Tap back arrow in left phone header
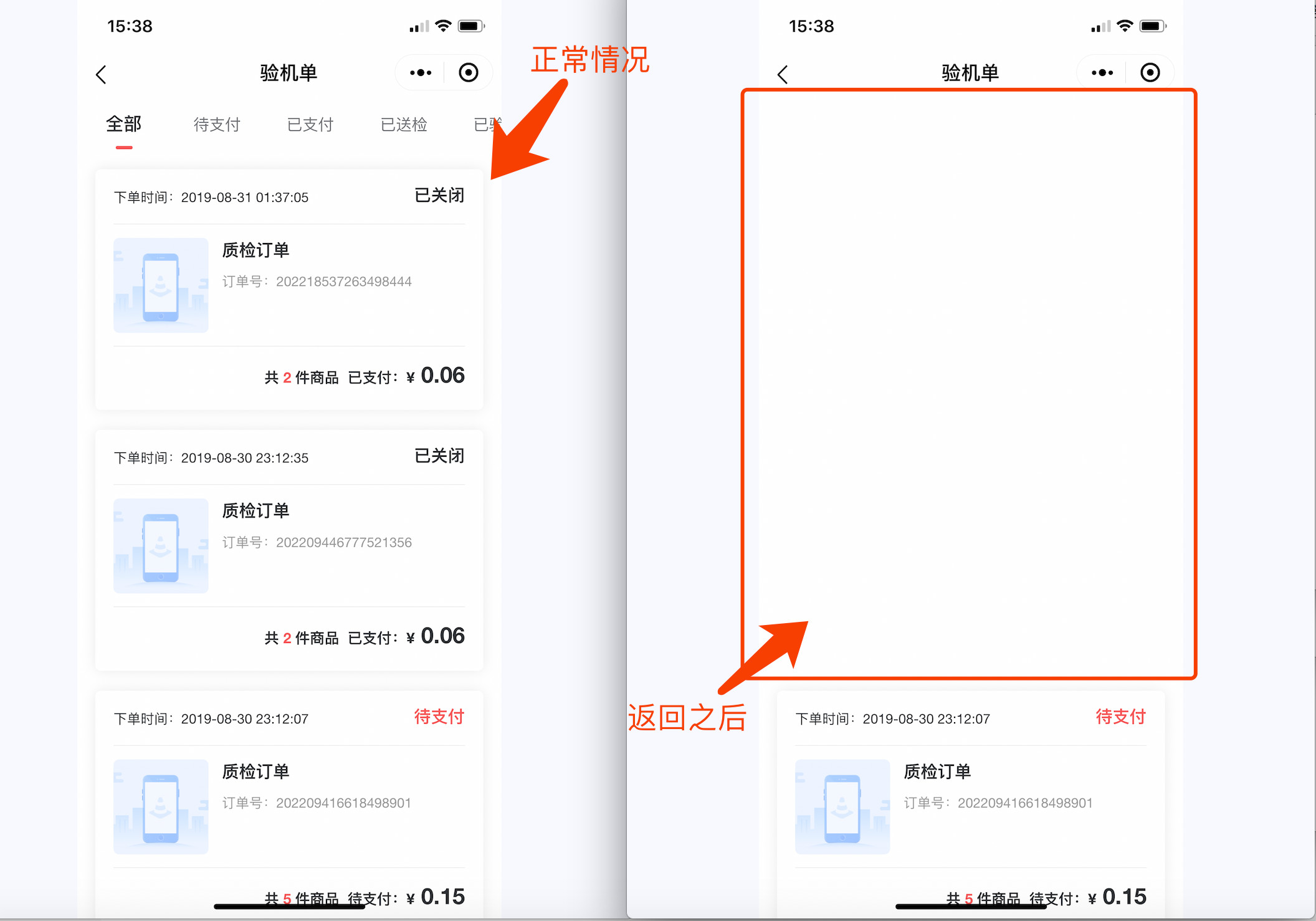This screenshot has width=1316, height=921. coord(102,75)
